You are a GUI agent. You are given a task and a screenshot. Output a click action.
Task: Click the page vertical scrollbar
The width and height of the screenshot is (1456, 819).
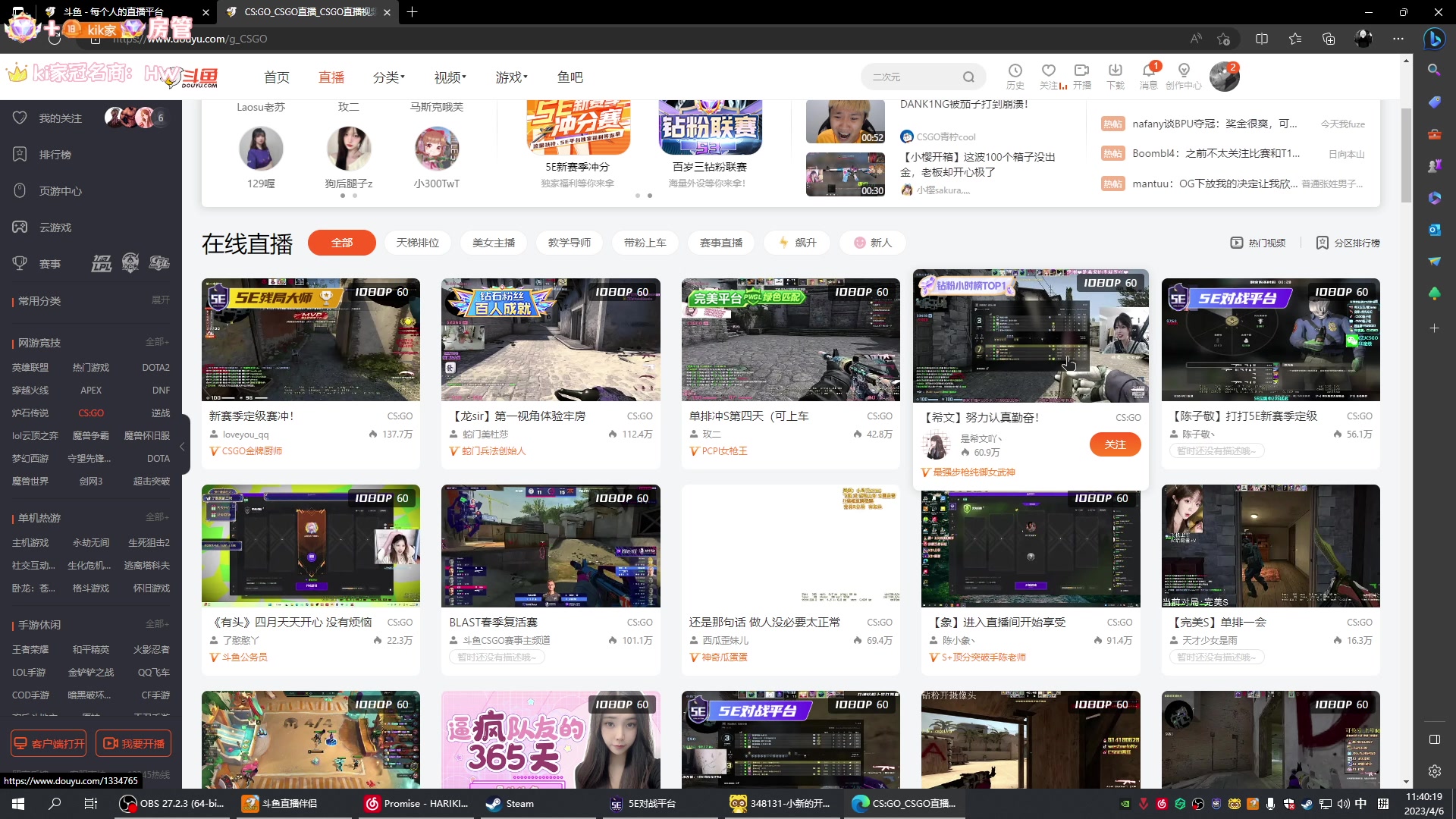pos(1406,155)
